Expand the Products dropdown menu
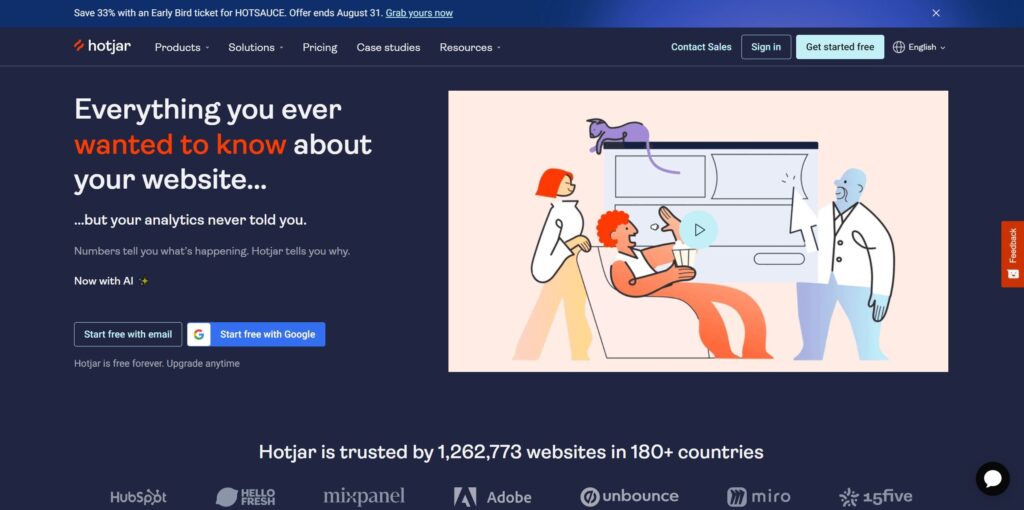Screen dimensions: 1024x510 point(181,47)
